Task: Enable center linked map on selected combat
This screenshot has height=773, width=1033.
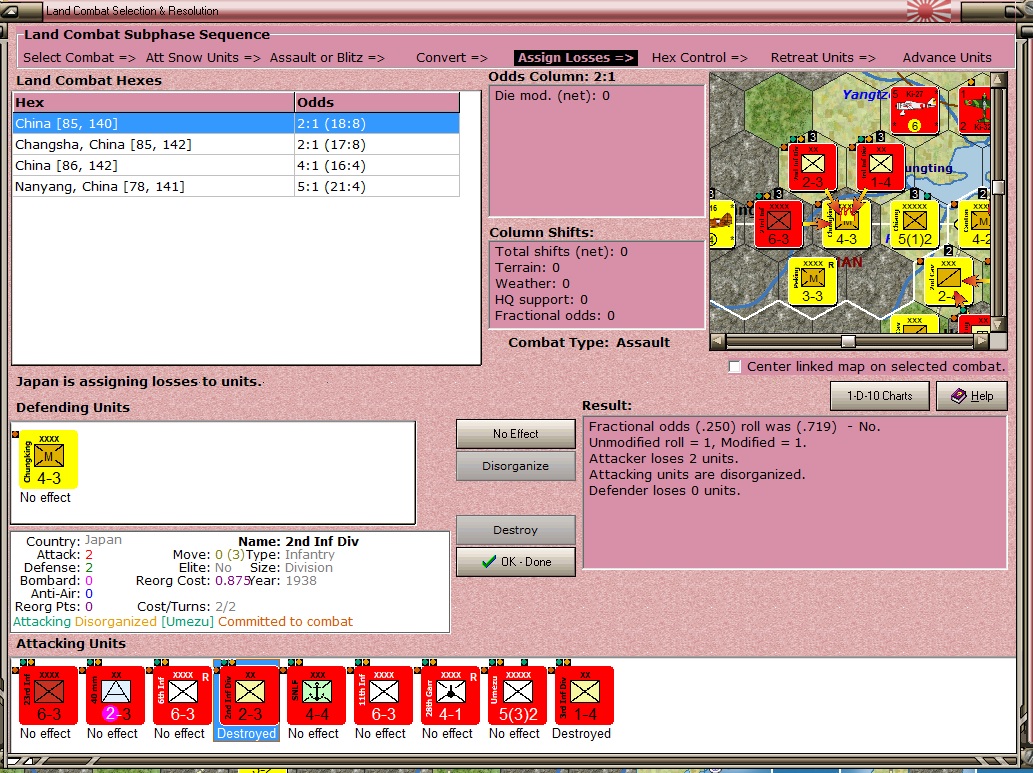Action: coord(735,367)
